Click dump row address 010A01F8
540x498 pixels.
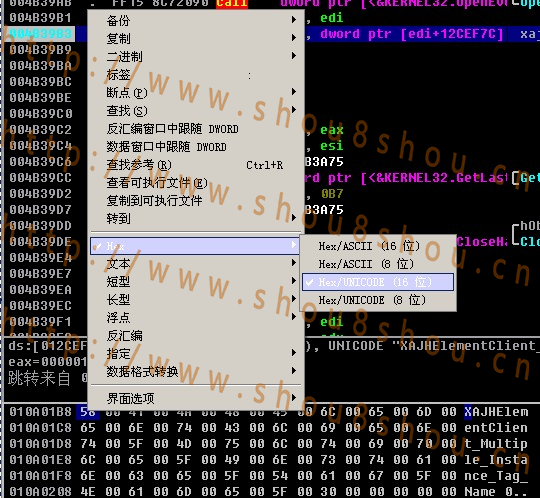40,476
